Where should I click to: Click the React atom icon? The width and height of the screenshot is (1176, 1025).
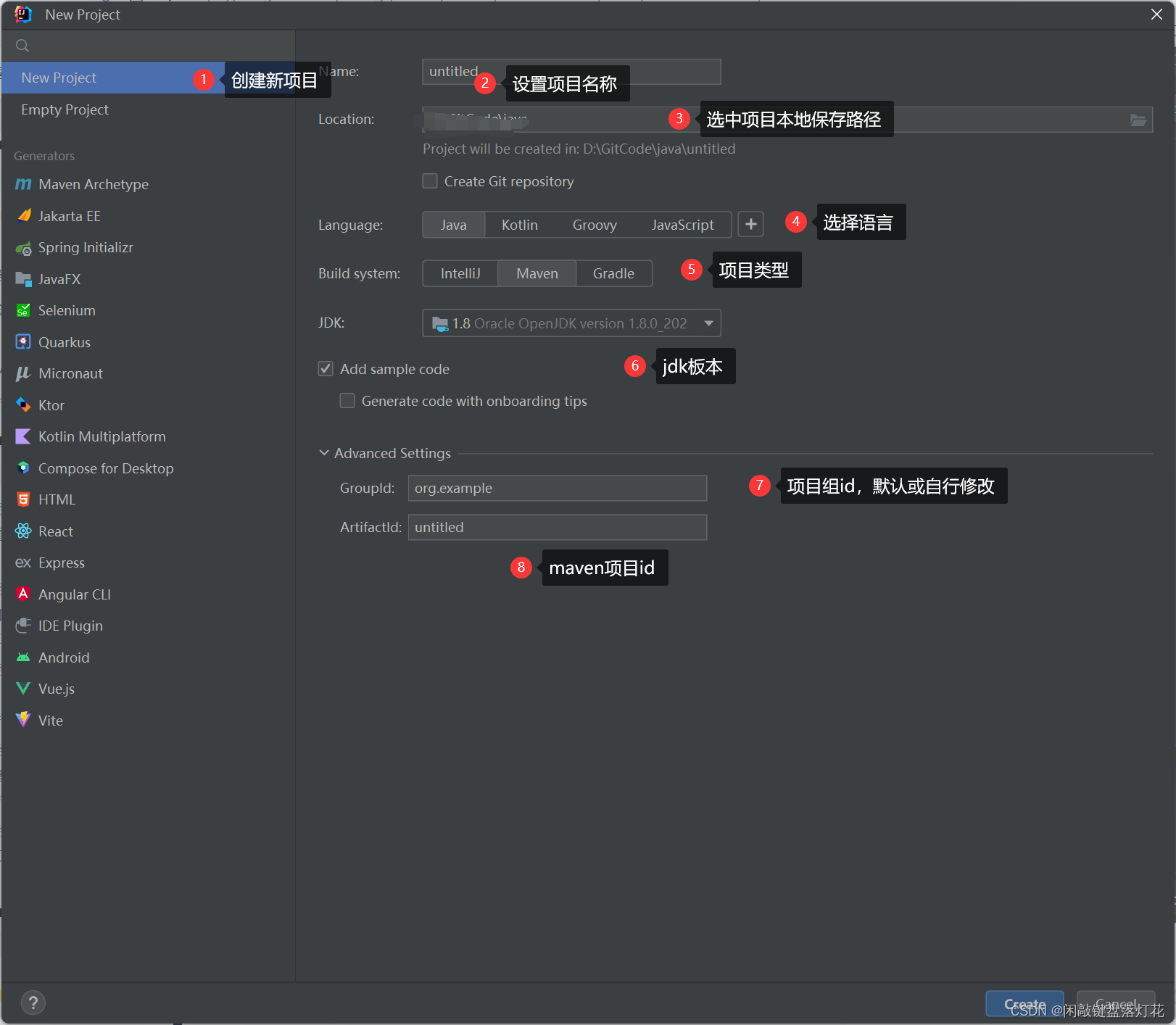point(23,531)
